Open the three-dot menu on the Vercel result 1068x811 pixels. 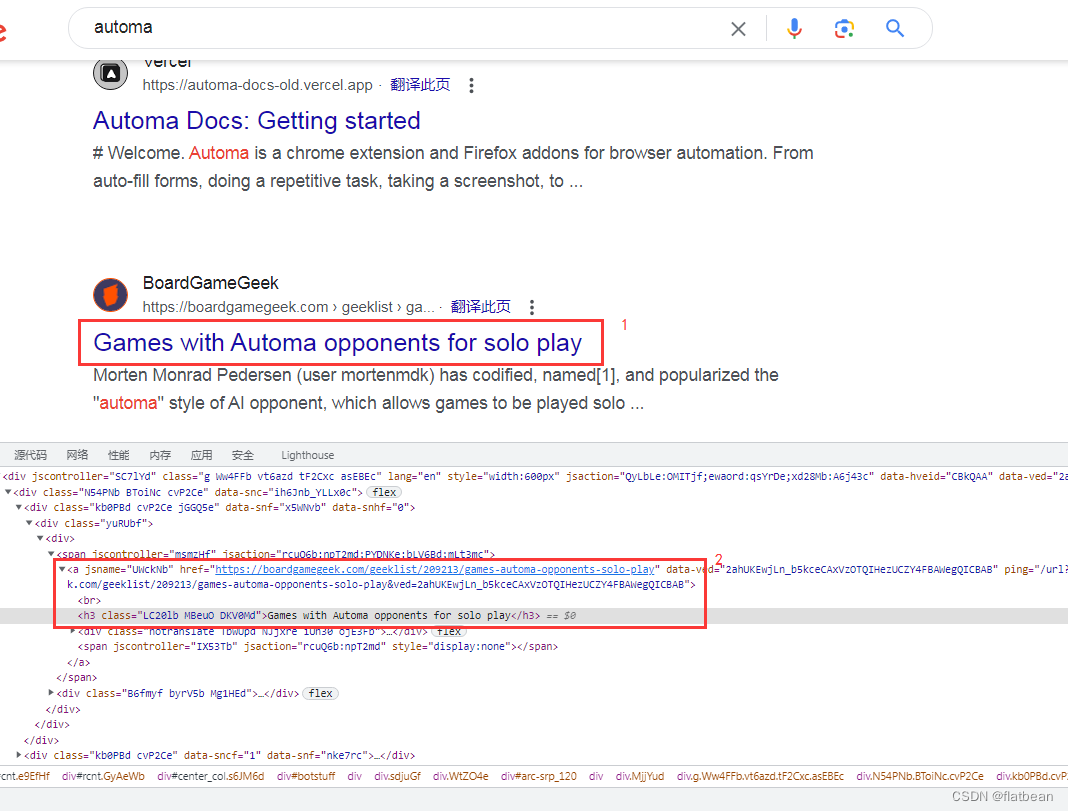(x=471, y=85)
